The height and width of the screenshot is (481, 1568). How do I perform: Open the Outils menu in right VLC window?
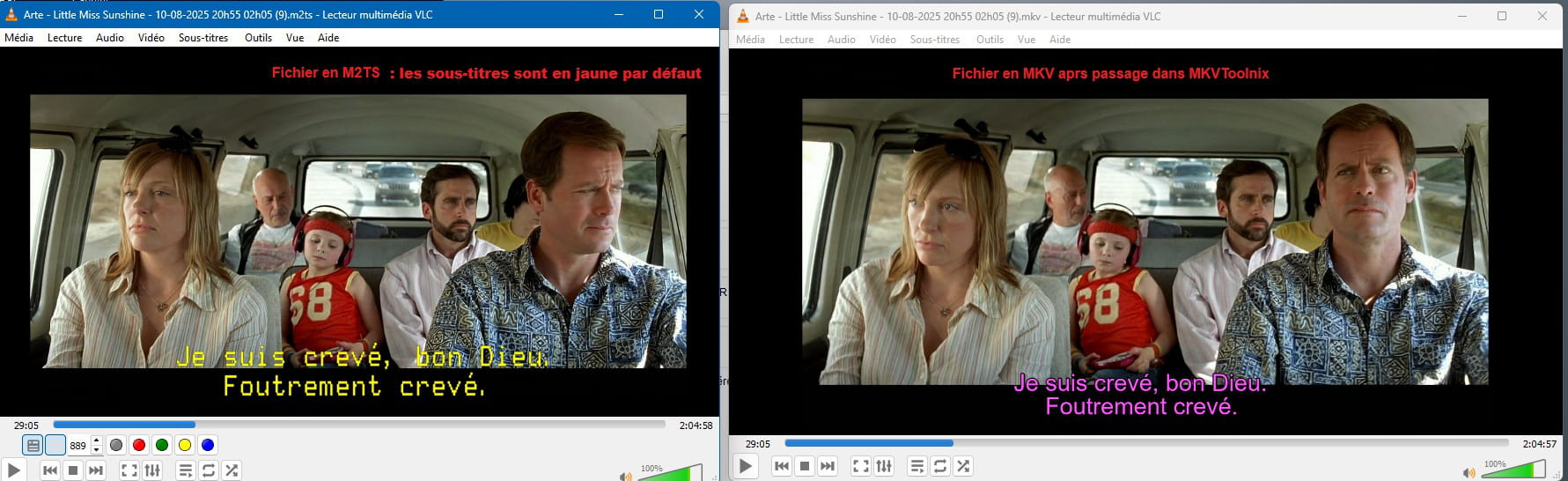pos(990,40)
